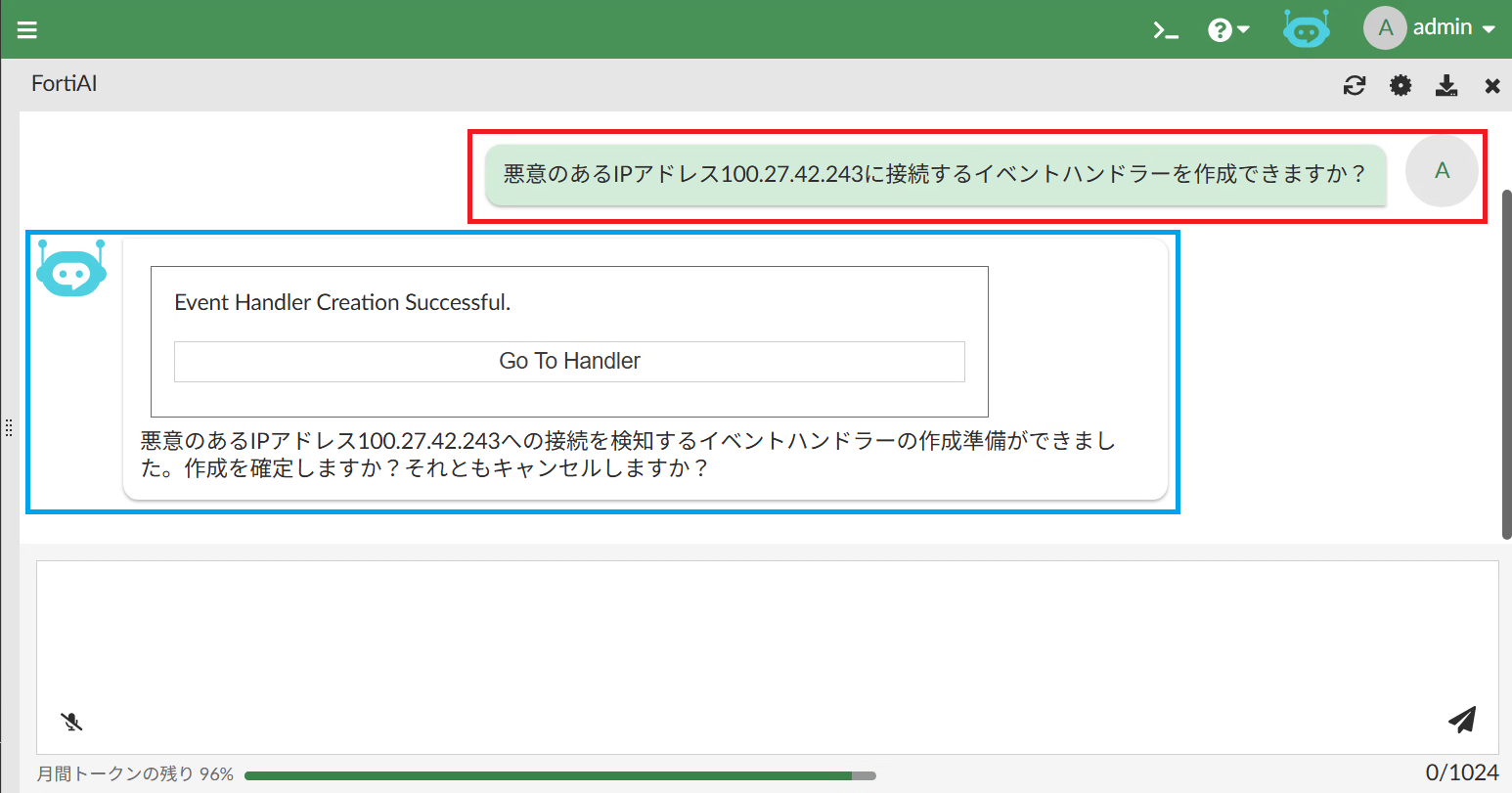Close the FortiAI panel
The image size is (1512, 793).
point(1492,86)
